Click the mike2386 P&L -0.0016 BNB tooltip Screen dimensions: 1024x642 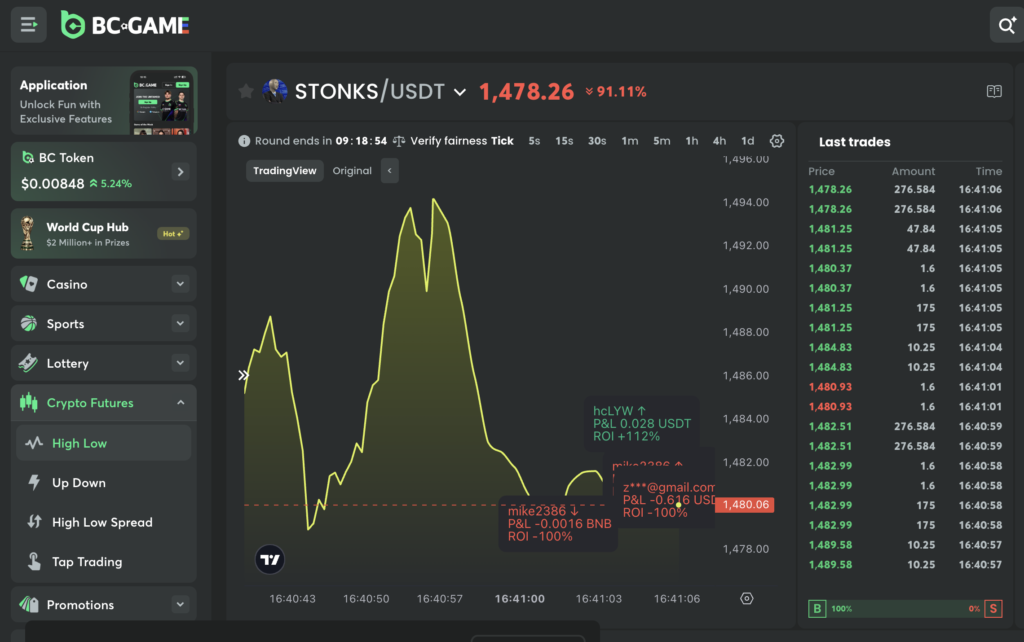coord(558,524)
